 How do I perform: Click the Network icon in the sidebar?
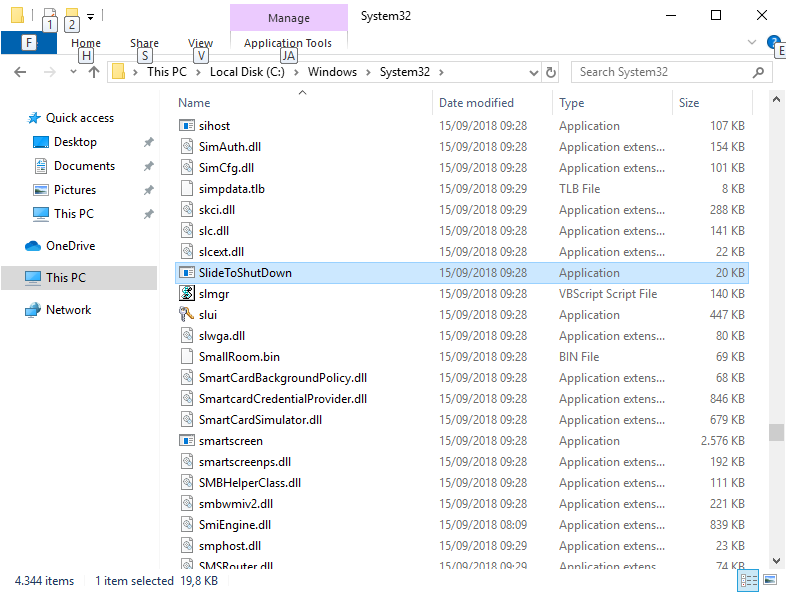coord(33,310)
